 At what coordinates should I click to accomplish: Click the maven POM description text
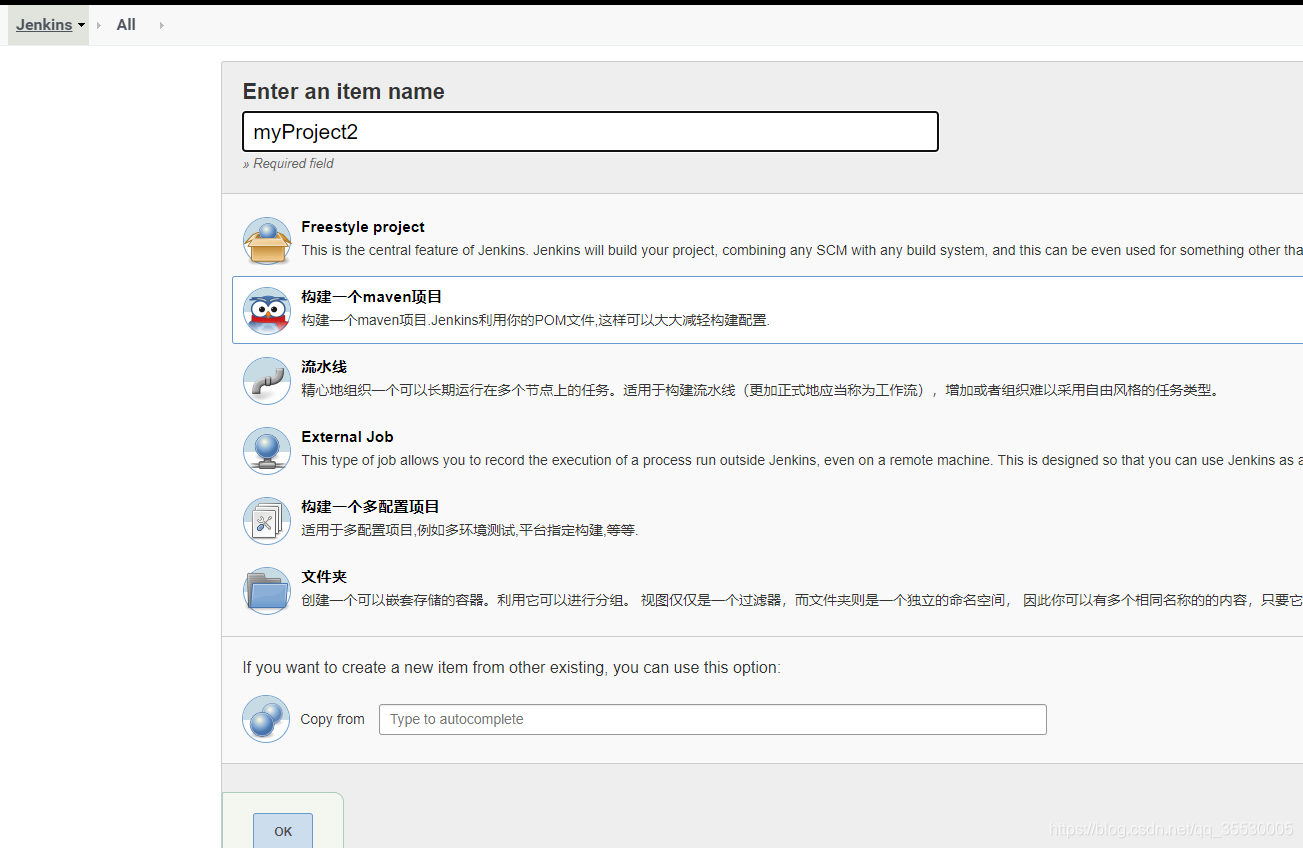[x=535, y=320]
